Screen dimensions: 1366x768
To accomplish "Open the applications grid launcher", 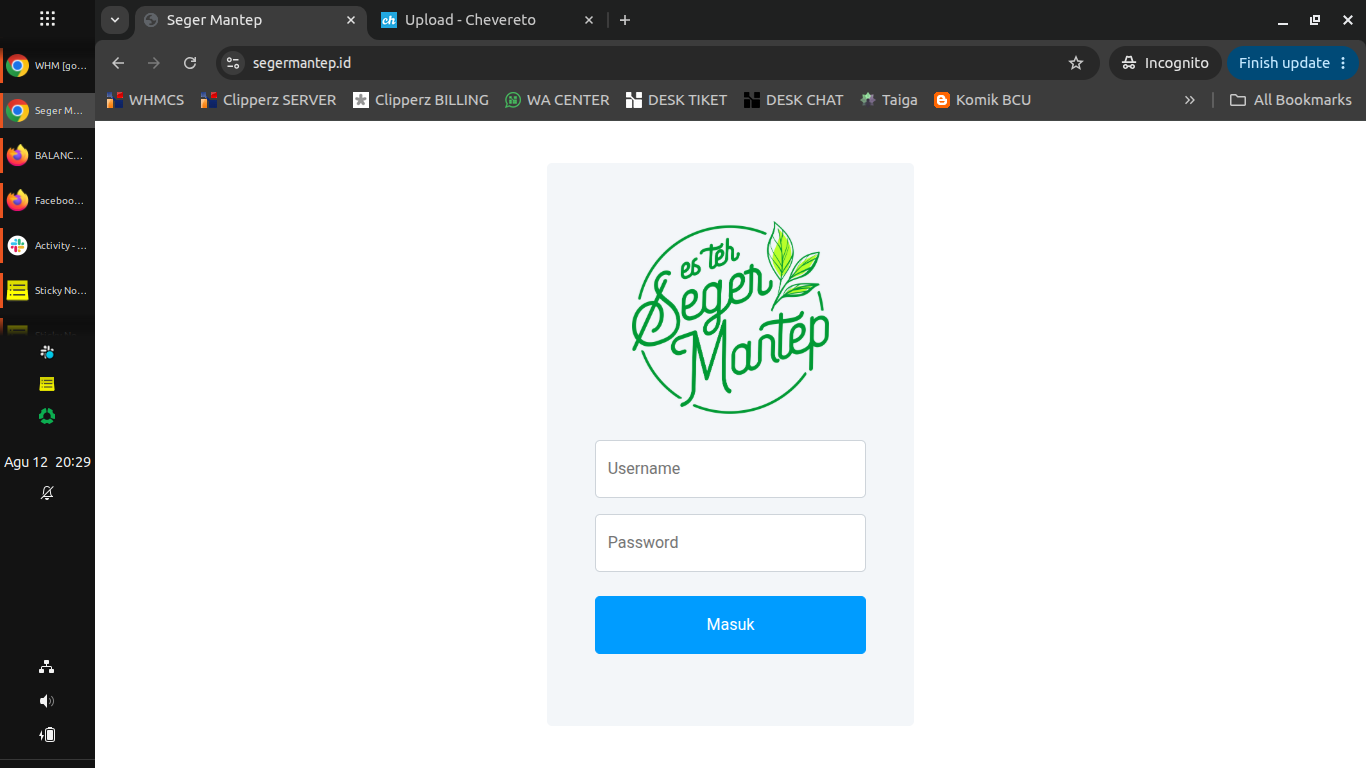I will (x=47, y=19).
